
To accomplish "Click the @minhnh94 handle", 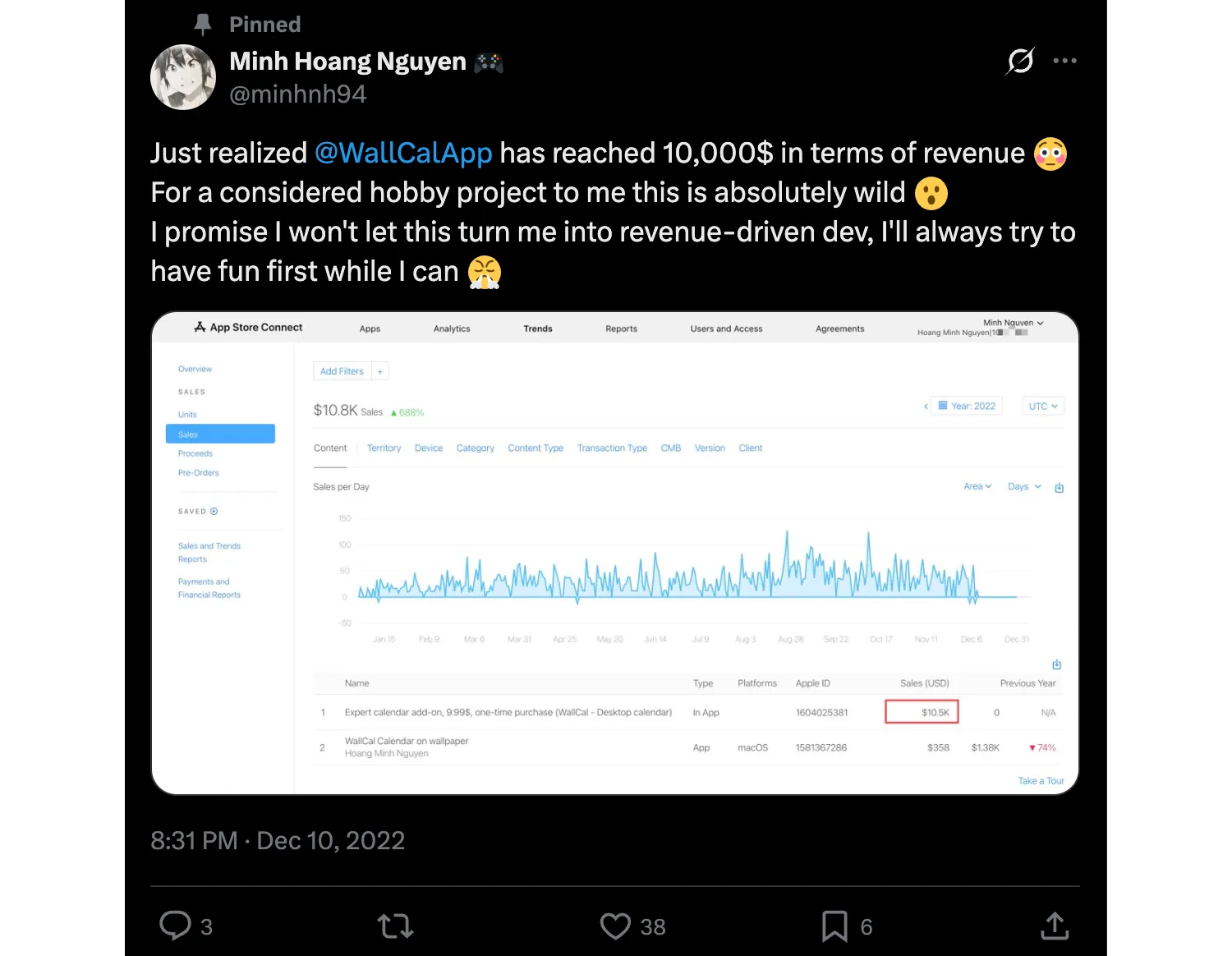I will click(297, 94).
